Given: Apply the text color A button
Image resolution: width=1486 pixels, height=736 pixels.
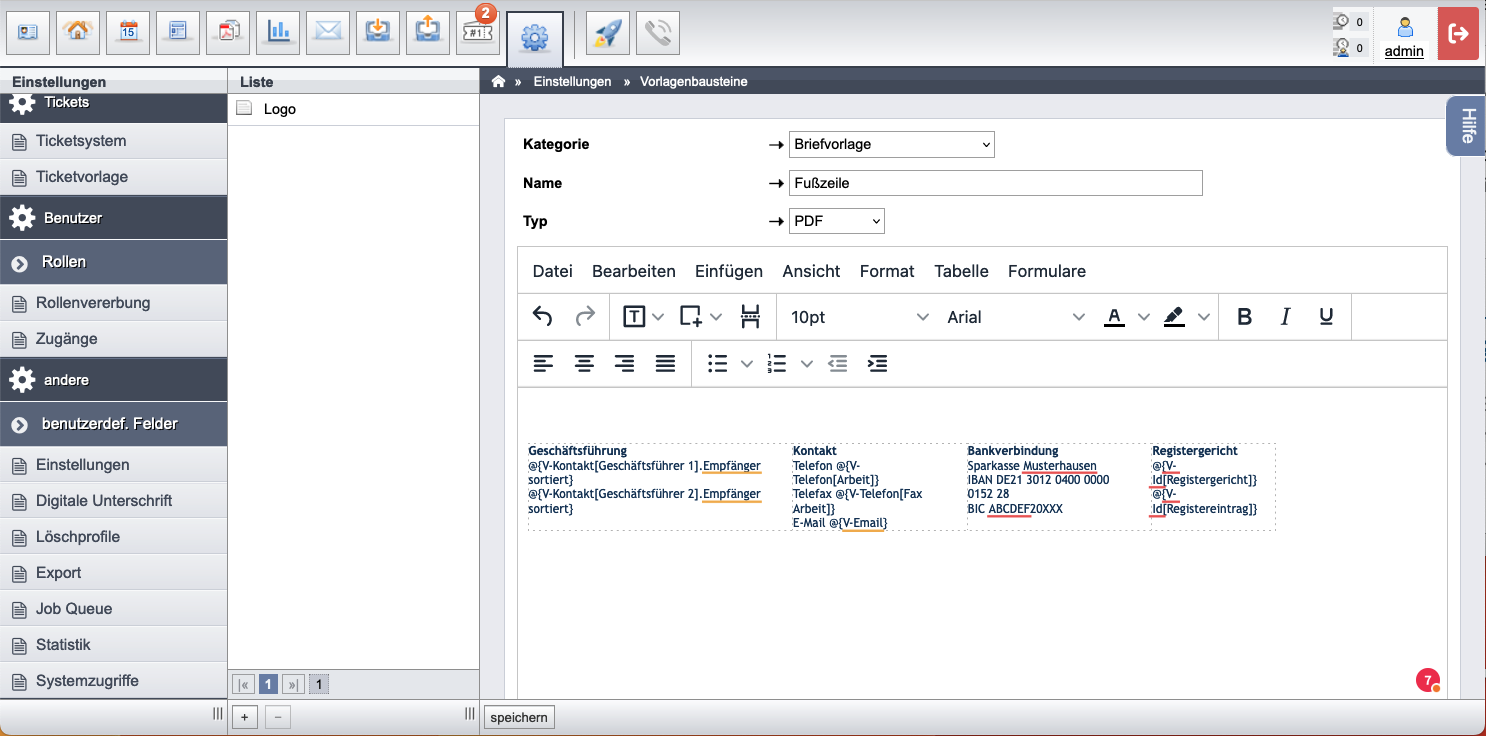Looking at the screenshot, I should click(1114, 317).
